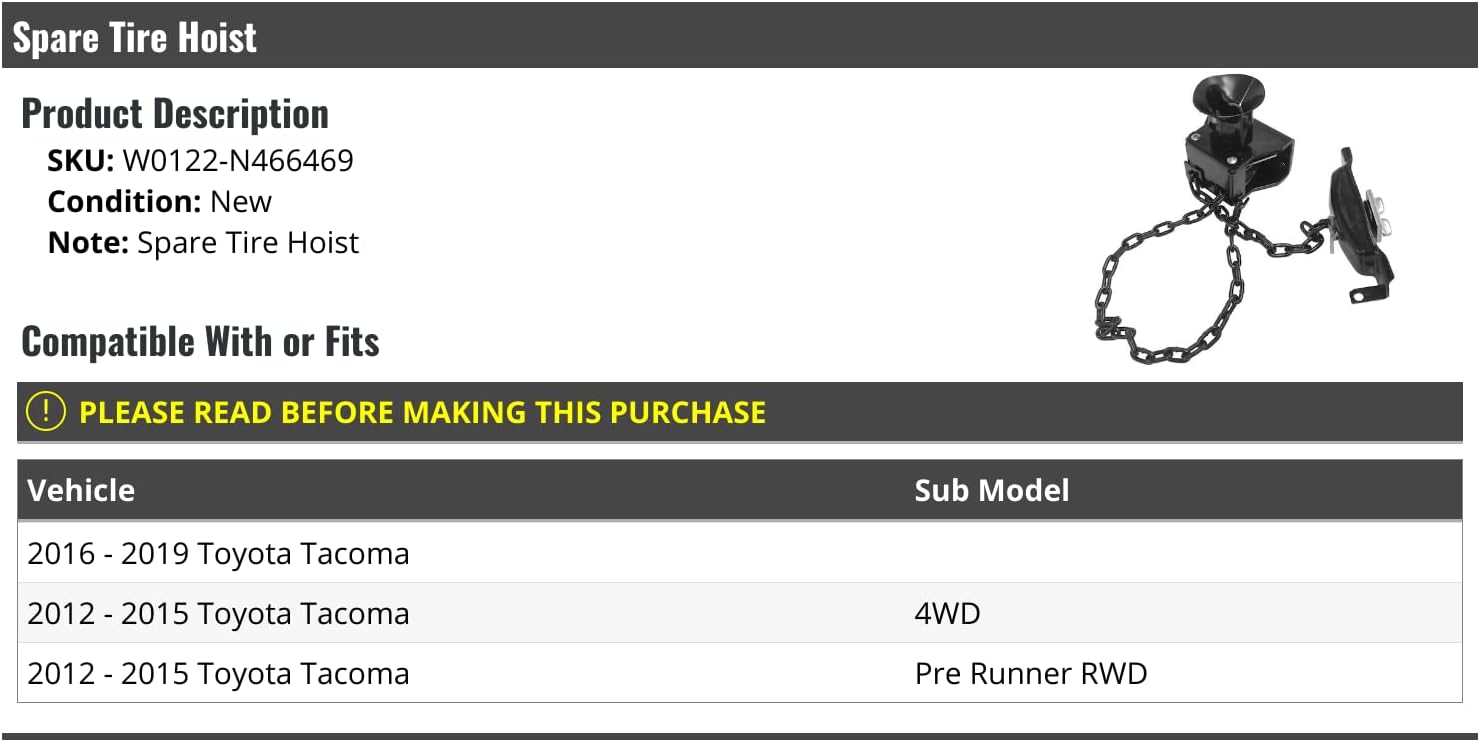Select the 2016 - 2019 Toyota Tacoma row

[x=218, y=553]
